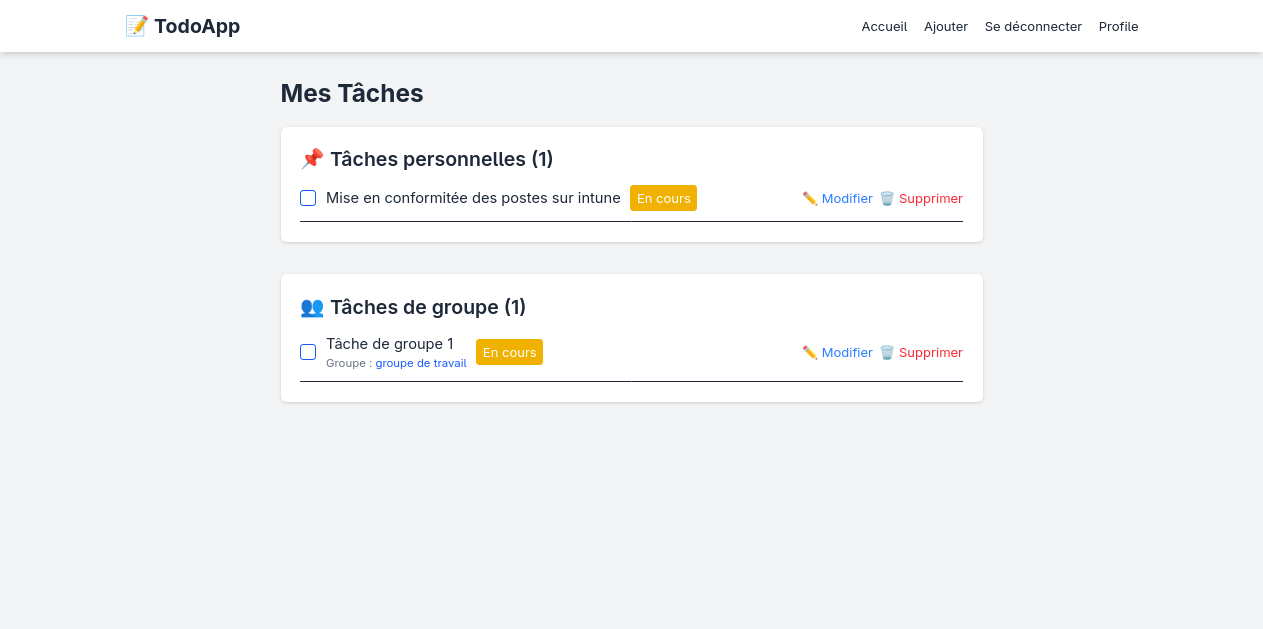Click the TodoApp brand name
Screen dimensions: 1263x629
[x=197, y=26]
